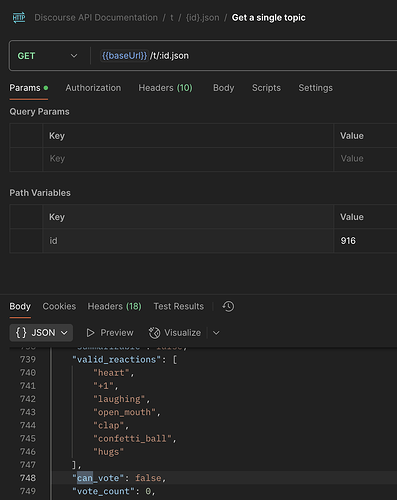
Task: Click line number 747 in the gutter
Action: [x=28, y=465]
